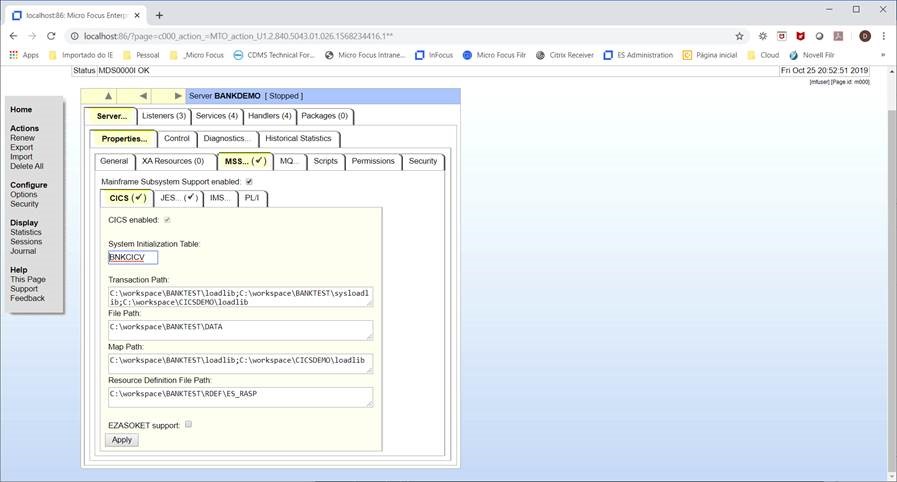
Task: Select the General properties tab
Action: point(114,161)
